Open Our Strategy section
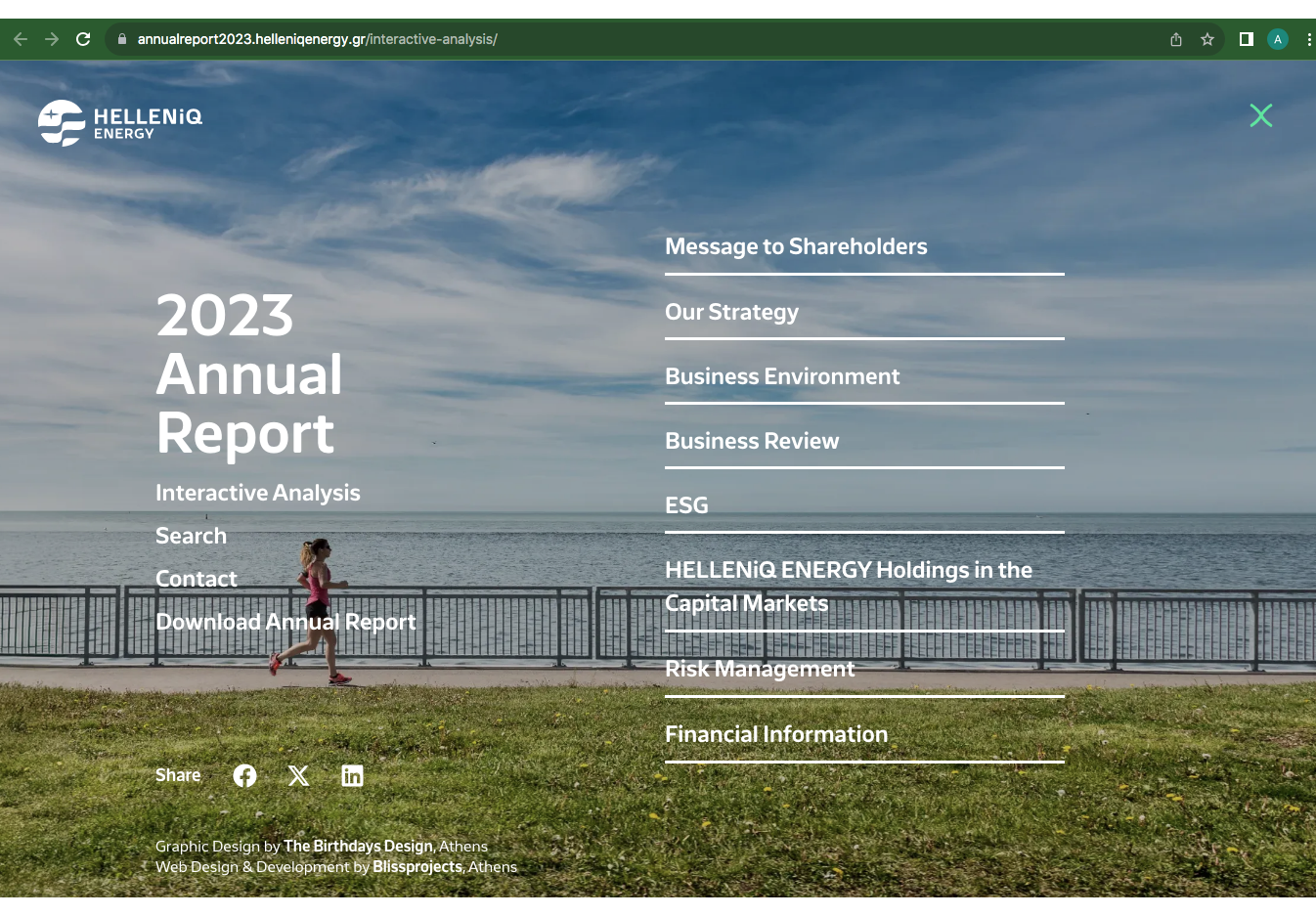Screen dimensions: 1316x916 [x=731, y=312]
